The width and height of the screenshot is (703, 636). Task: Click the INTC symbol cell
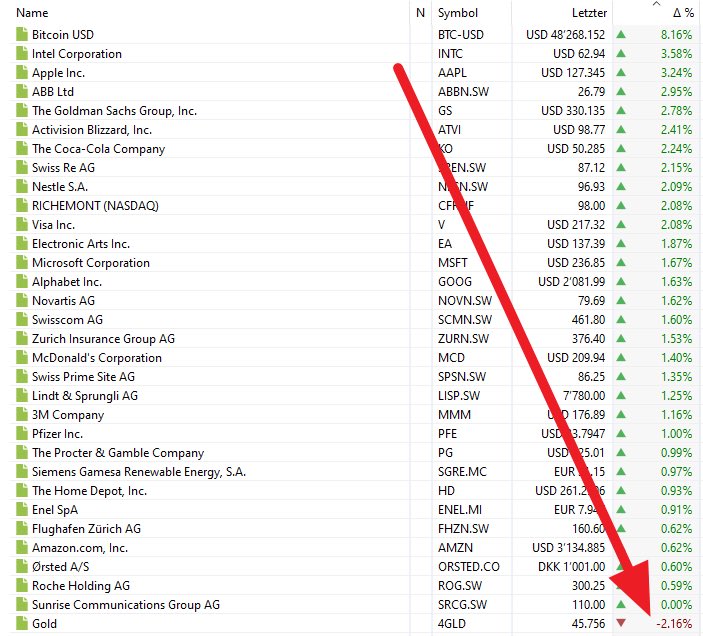click(450, 53)
